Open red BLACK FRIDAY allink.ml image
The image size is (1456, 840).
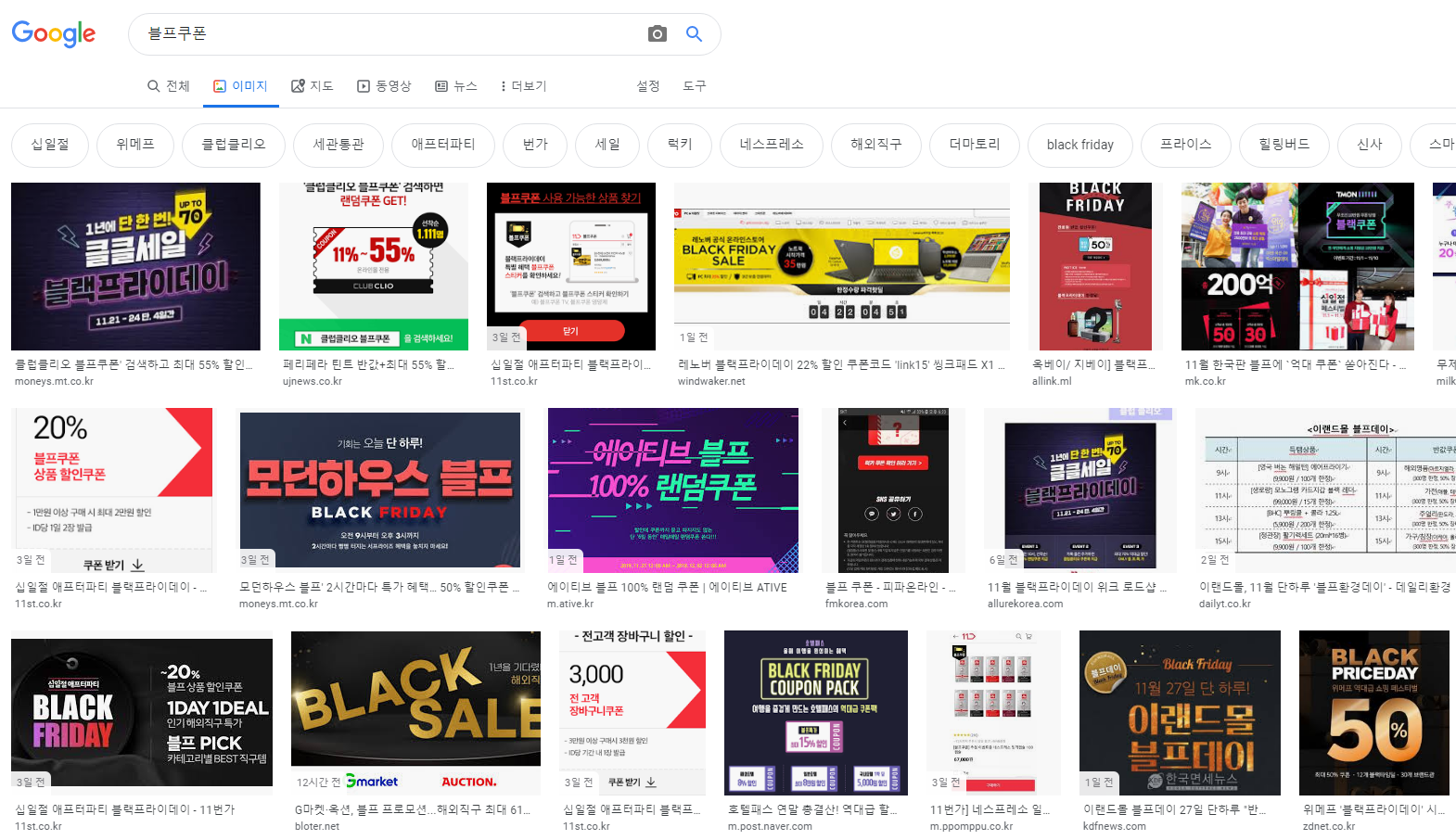[1095, 266]
